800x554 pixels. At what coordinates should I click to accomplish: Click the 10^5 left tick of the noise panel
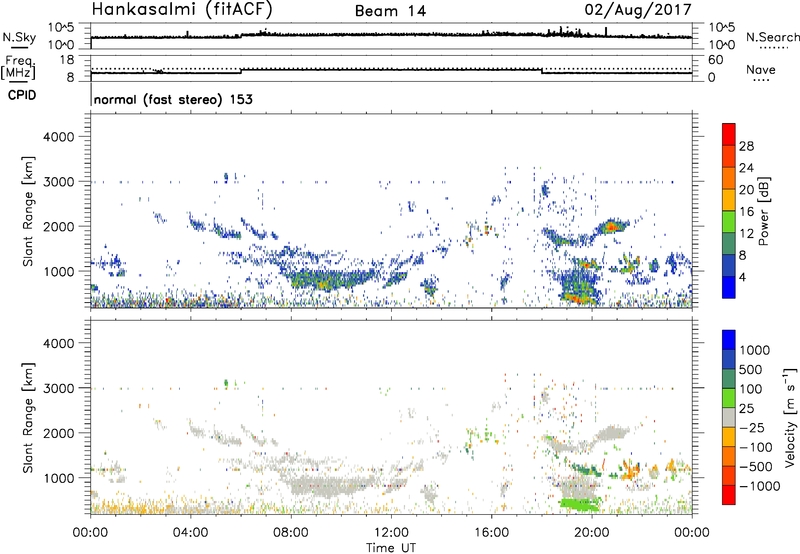coord(61,28)
